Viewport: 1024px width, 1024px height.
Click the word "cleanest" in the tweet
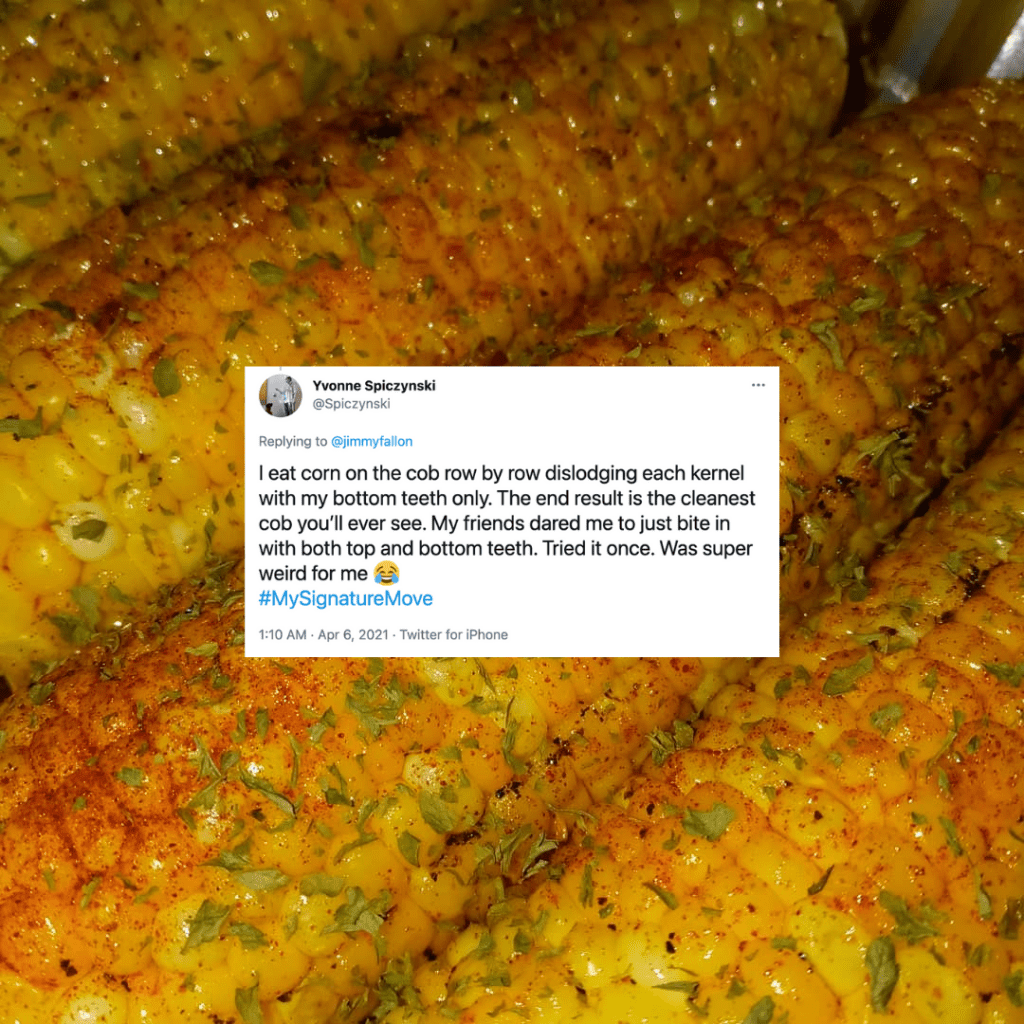(718, 498)
